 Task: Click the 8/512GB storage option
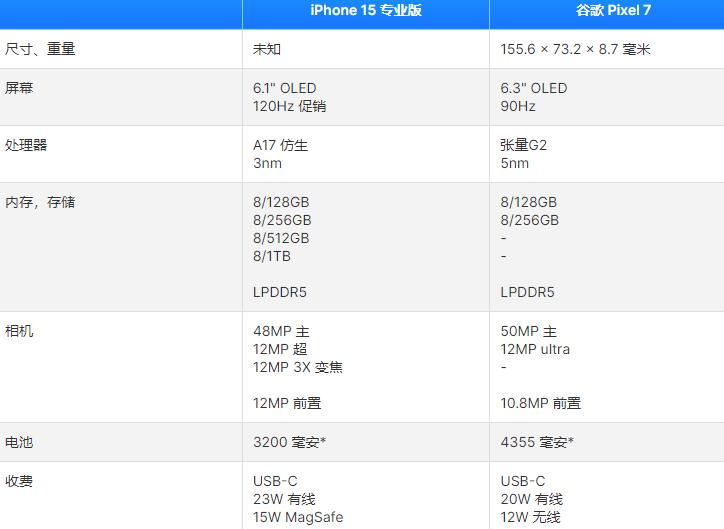pos(281,238)
